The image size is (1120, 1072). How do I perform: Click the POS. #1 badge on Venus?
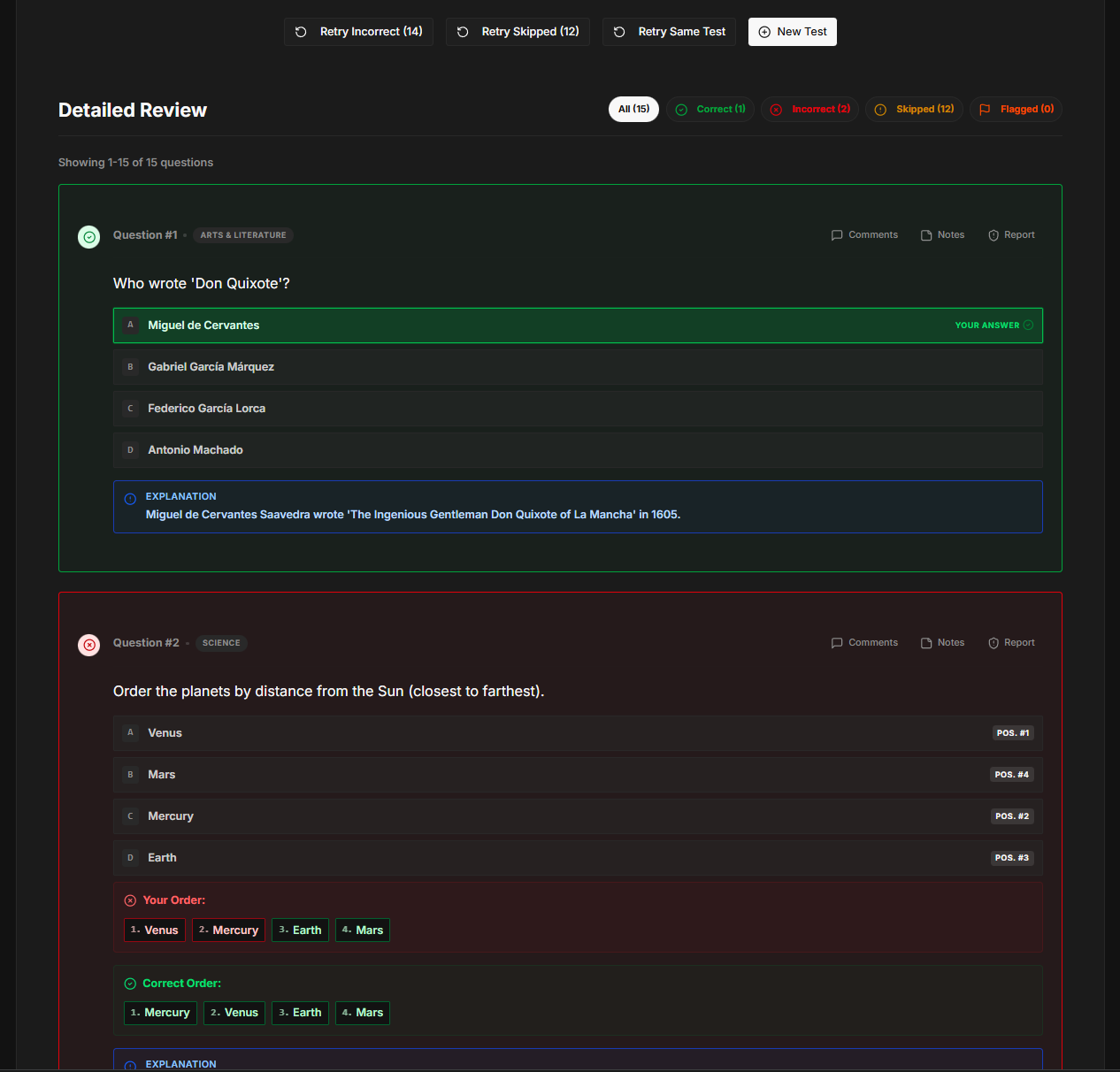(x=1012, y=733)
